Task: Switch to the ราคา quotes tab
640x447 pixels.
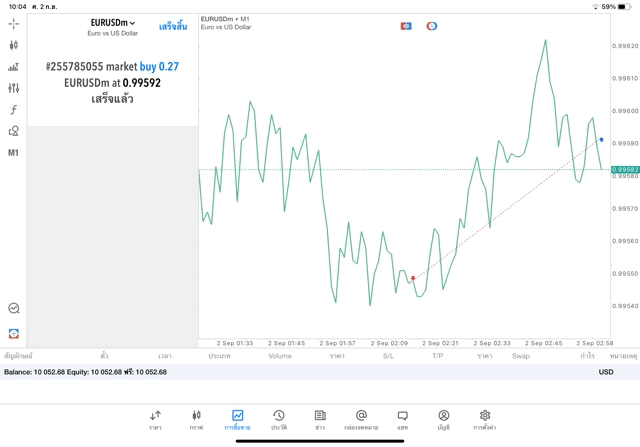Action: pyautogui.click(x=155, y=420)
